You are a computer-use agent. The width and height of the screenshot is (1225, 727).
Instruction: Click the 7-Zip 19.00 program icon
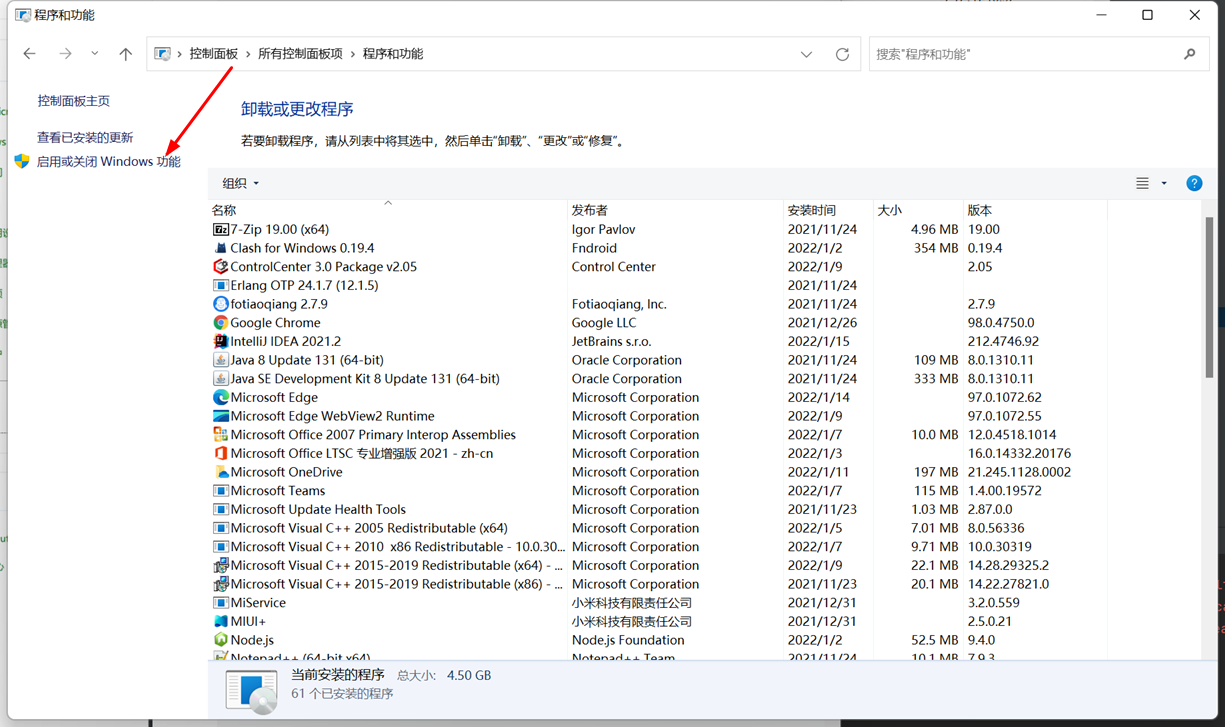pos(221,229)
